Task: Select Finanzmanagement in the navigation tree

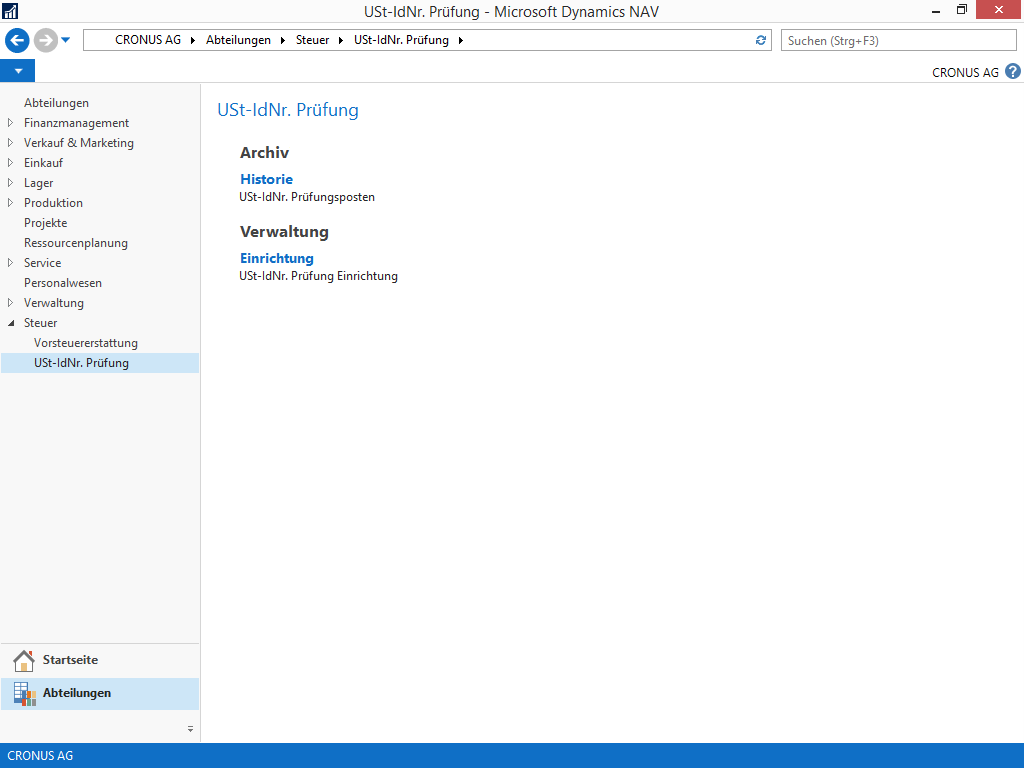Action: pos(76,123)
